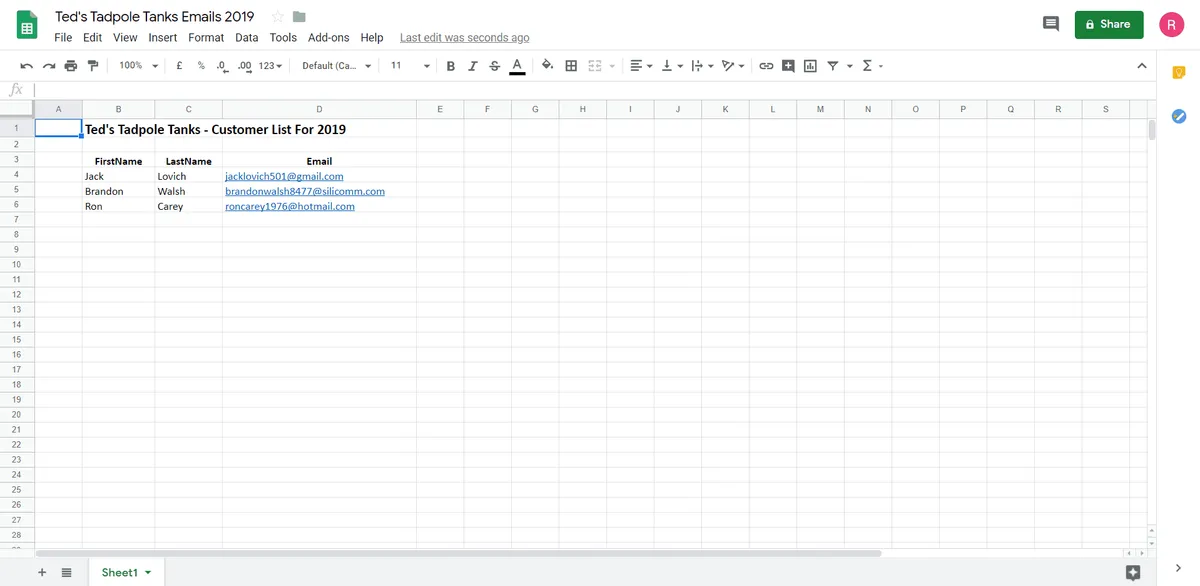This screenshot has height=586, width=1200.
Task: Click the Undo icon
Action: click(26, 66)
